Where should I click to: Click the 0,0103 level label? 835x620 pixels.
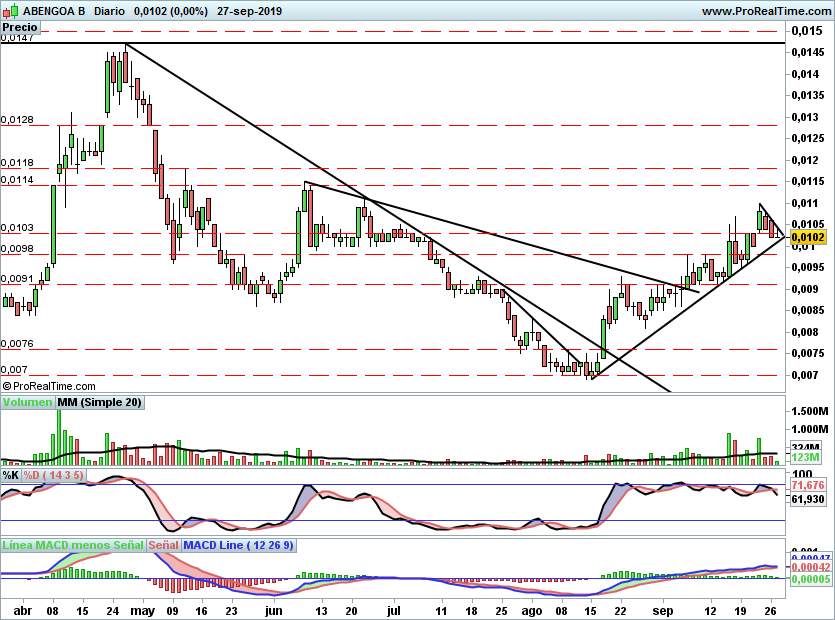click(17, 227)
